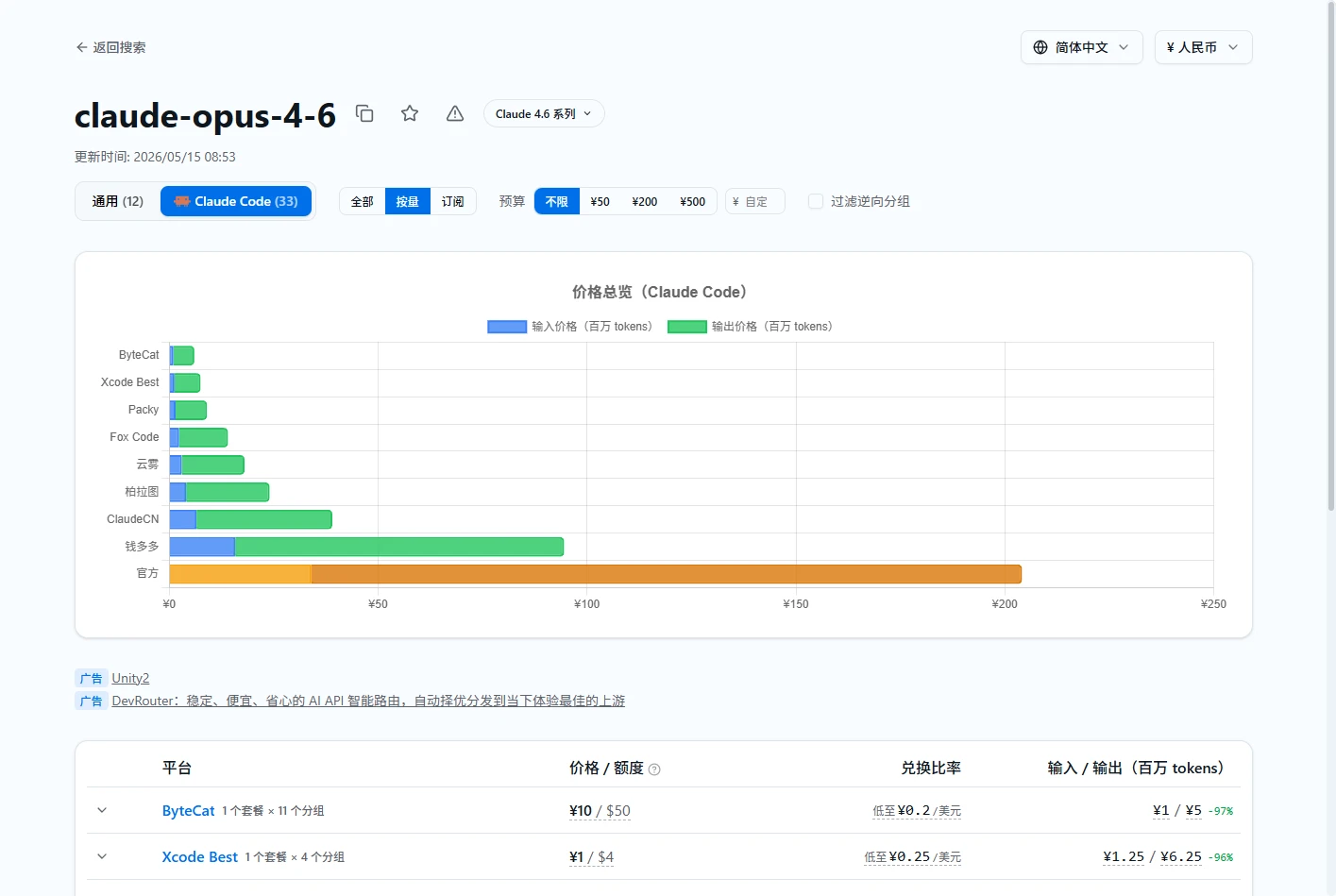This screenshot has width=1336, height=896.
Task: Select the 全部 filter option
Action: point(363,201)
